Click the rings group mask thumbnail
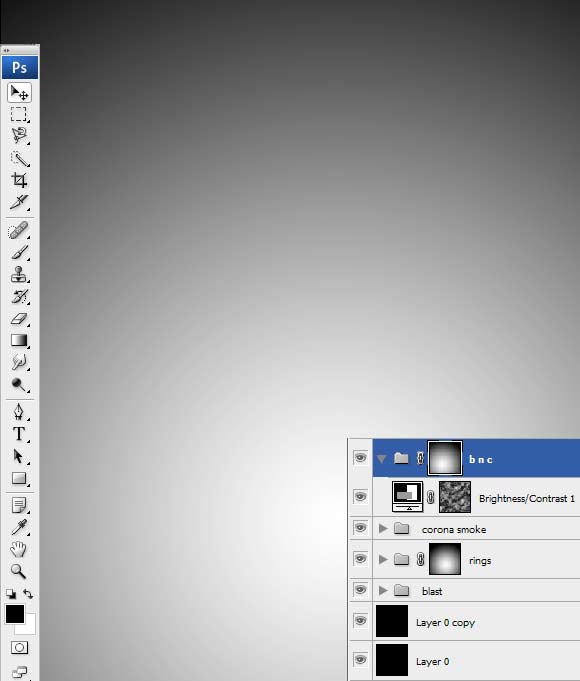 coord(445,559)
